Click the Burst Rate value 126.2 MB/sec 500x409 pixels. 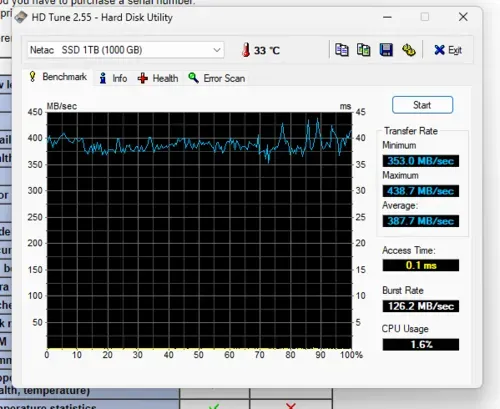[421, 306]
